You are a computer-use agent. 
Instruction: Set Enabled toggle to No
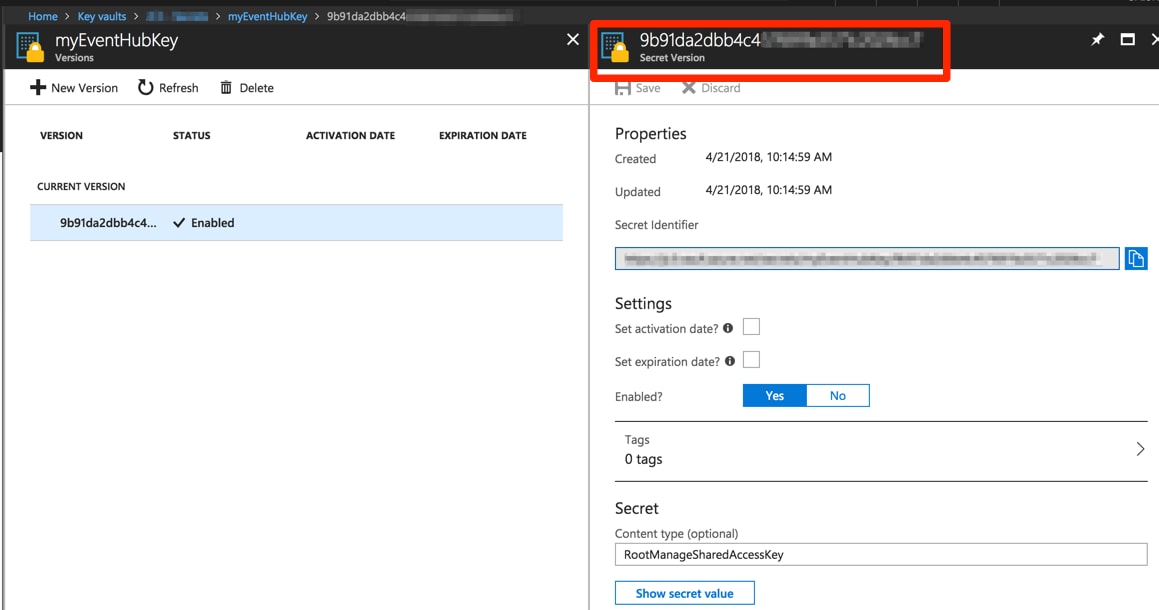(x=837, y=396)
